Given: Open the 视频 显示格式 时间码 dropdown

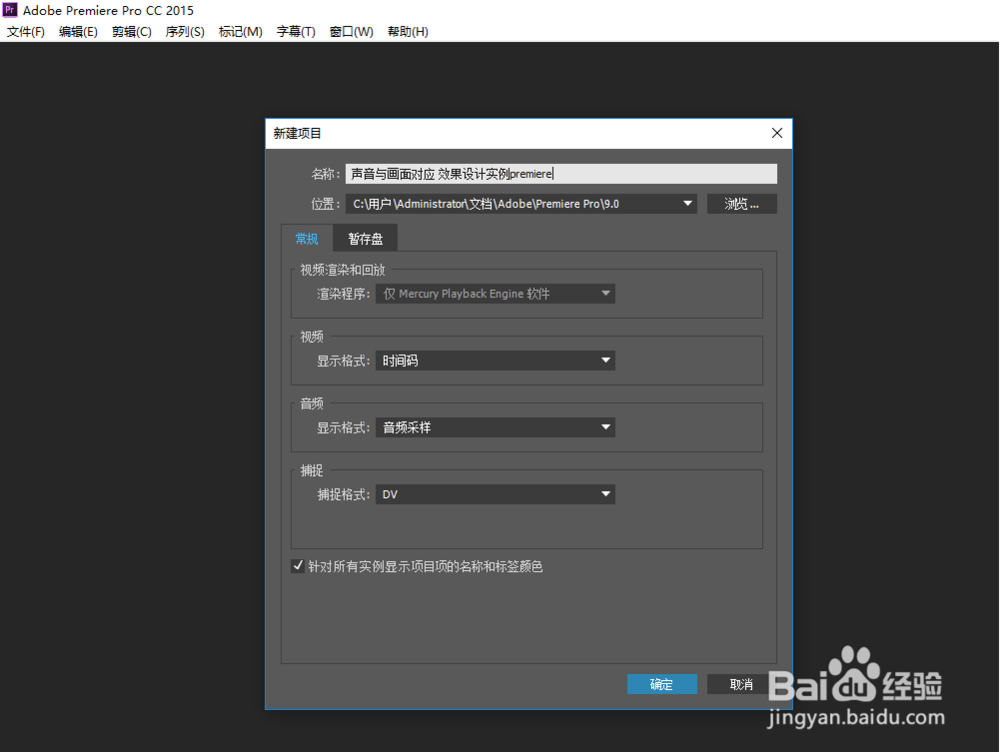Looking at the screenshot, I should tap(495, 360).
